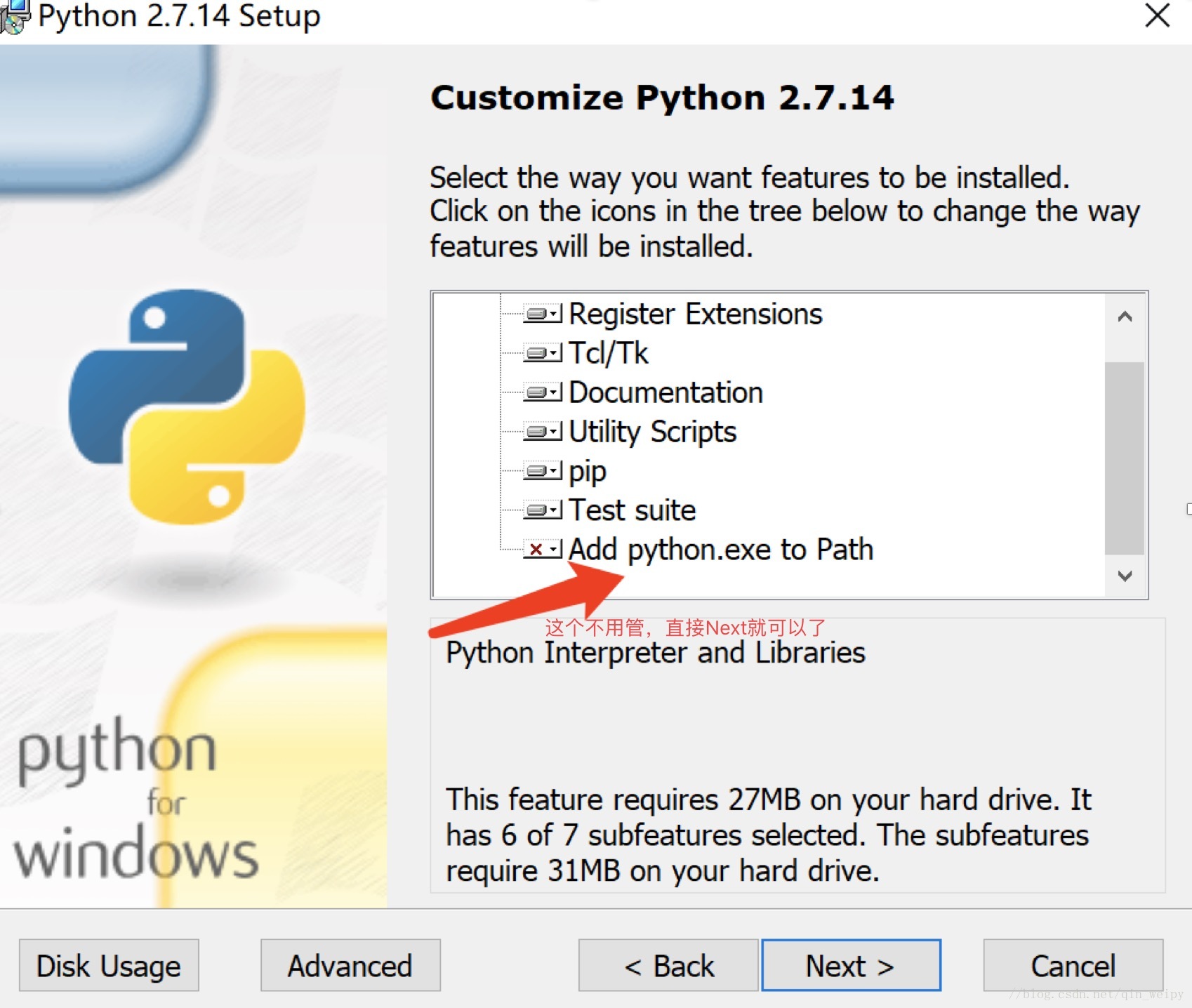Screen dimensions: 1192x1008
Task: Select Add python.exe to Path row
Action: pos(721,550)
